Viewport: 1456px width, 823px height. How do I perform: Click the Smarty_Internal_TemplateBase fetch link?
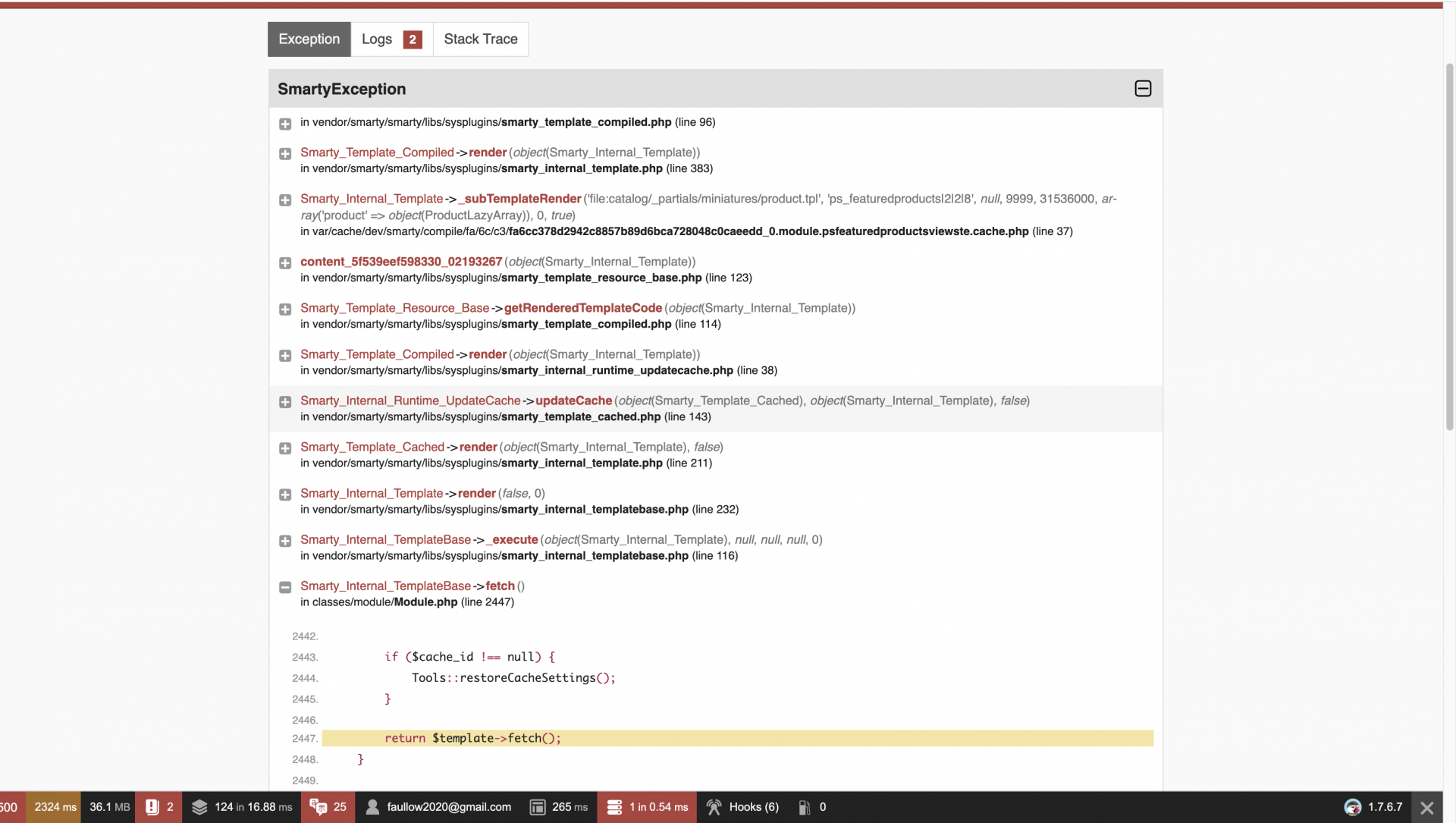(x=500, y=586)
